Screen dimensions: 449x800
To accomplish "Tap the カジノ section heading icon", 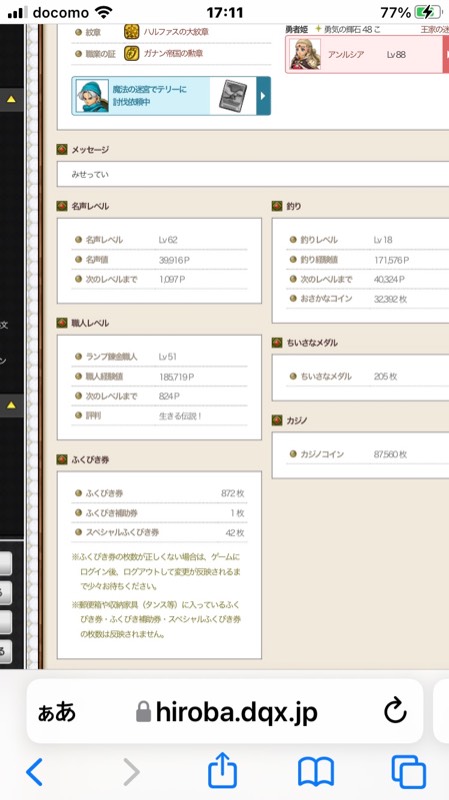I will tap(277, 420).
